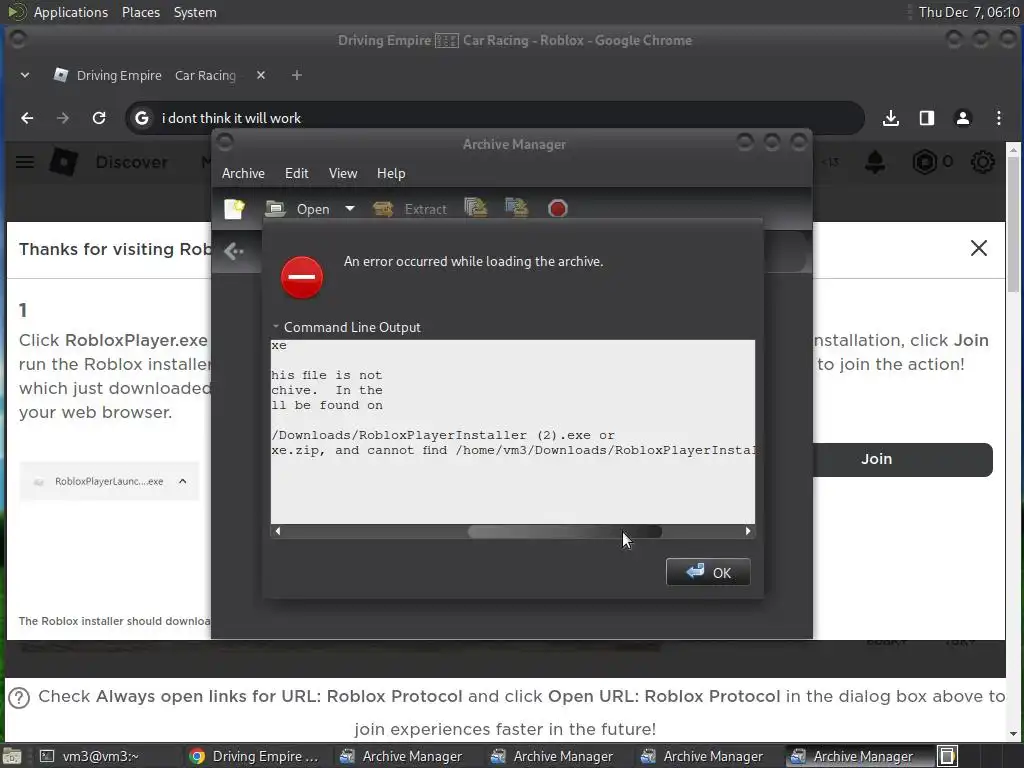Viewport: 1024px width, 768px height.
Task: Open the Edit menu
Action: 296,173
